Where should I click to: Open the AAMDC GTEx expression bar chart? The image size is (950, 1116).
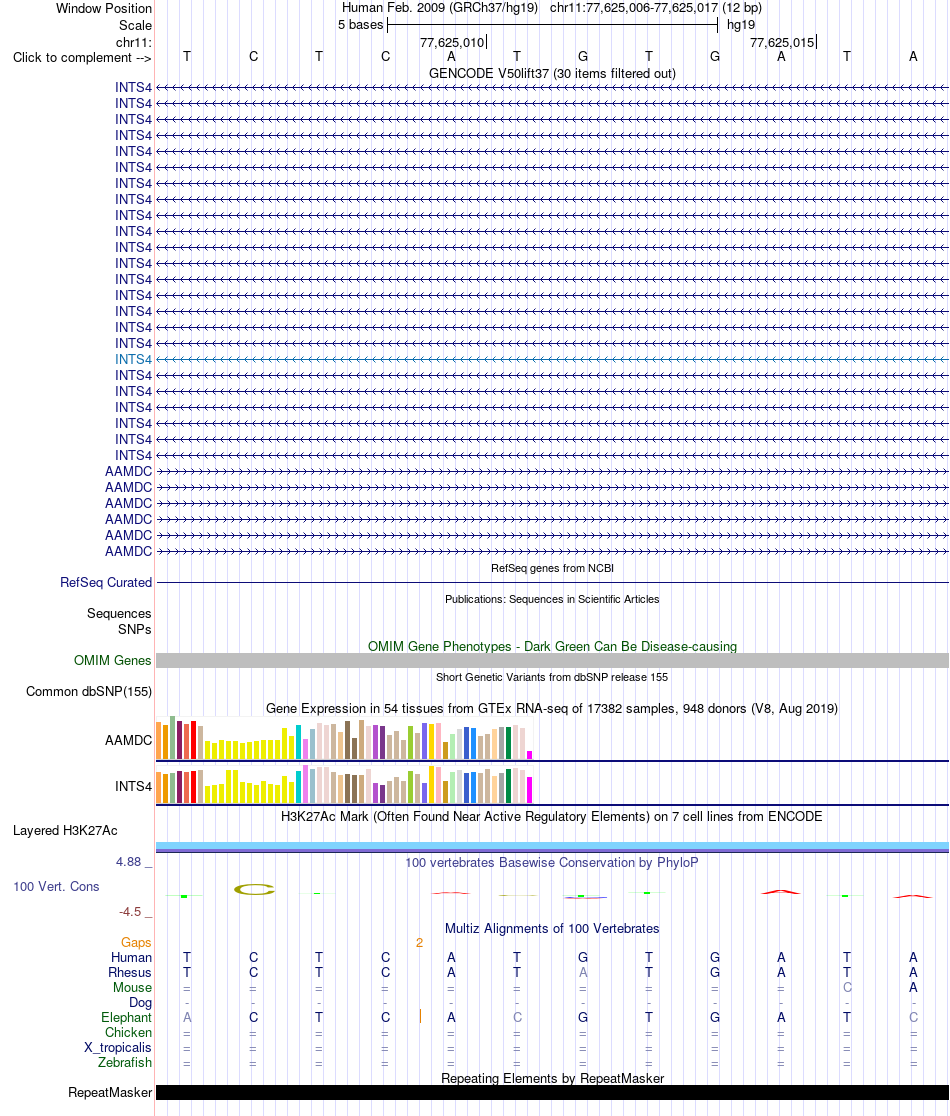tap(344, 738)
